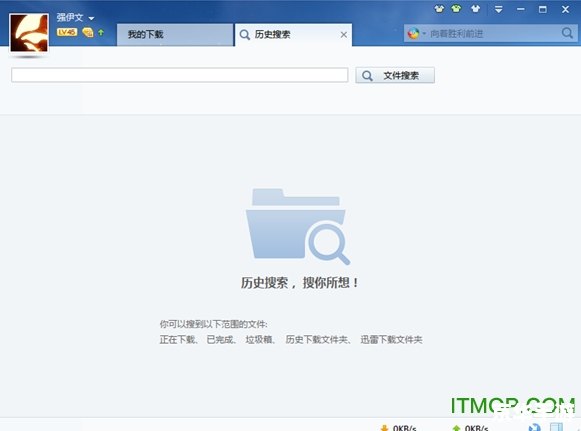Click the 垃圾箱 scope text
Viewport: 581px width, 431px height.
[259, 339]
